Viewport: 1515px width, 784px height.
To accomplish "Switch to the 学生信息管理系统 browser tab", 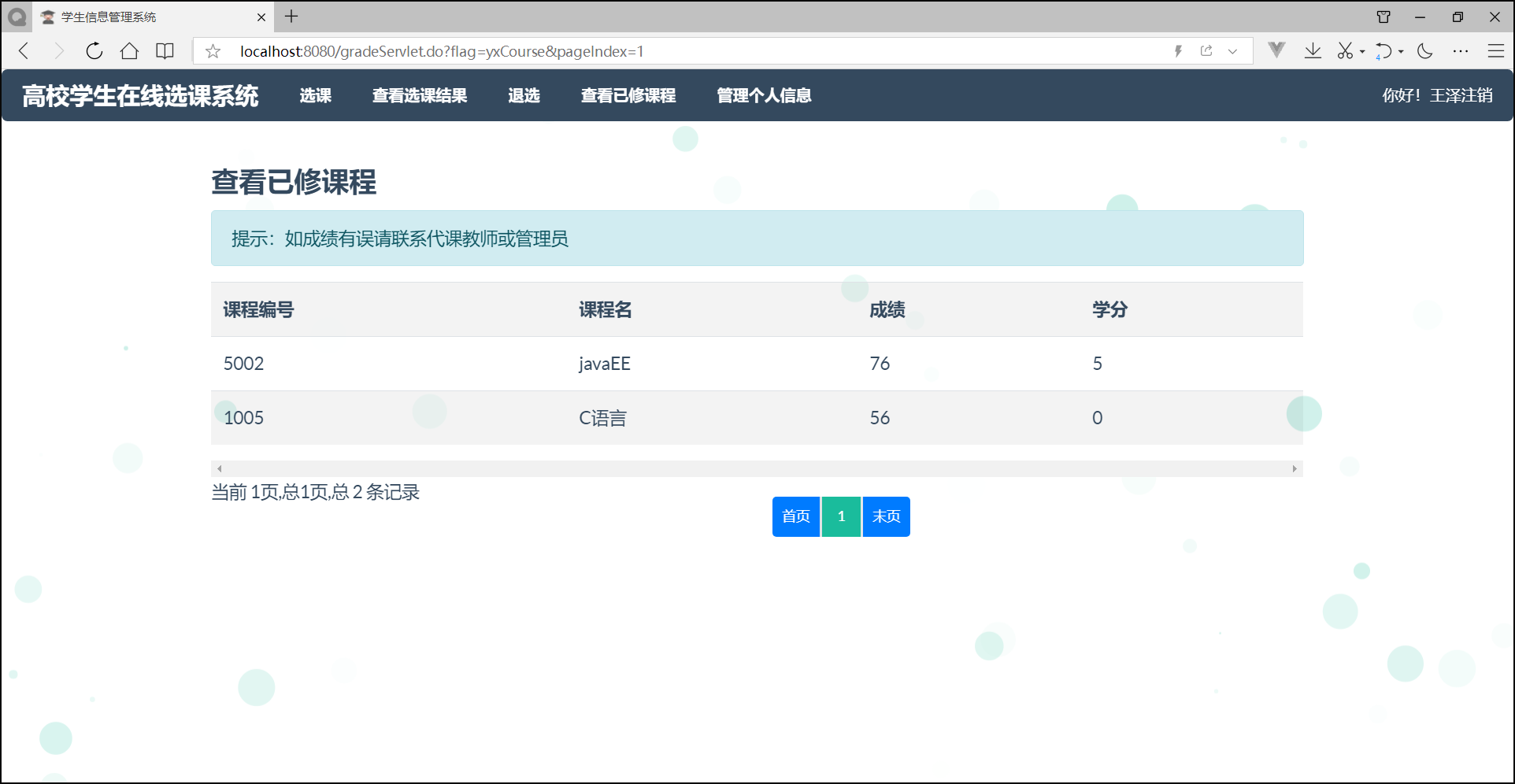I will coord(118,17).
